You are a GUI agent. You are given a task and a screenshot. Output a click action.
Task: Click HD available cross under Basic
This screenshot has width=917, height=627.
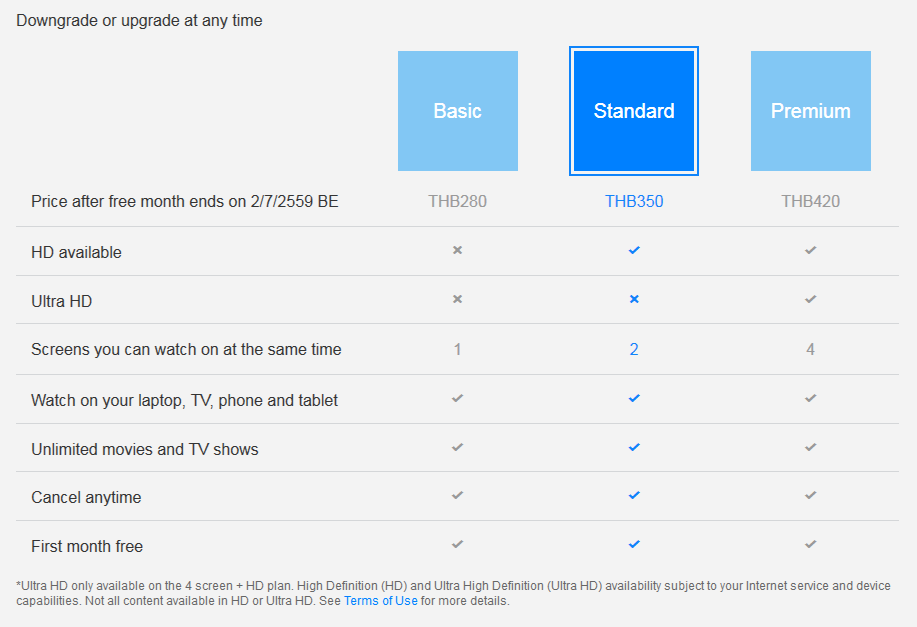coord(457,251)
